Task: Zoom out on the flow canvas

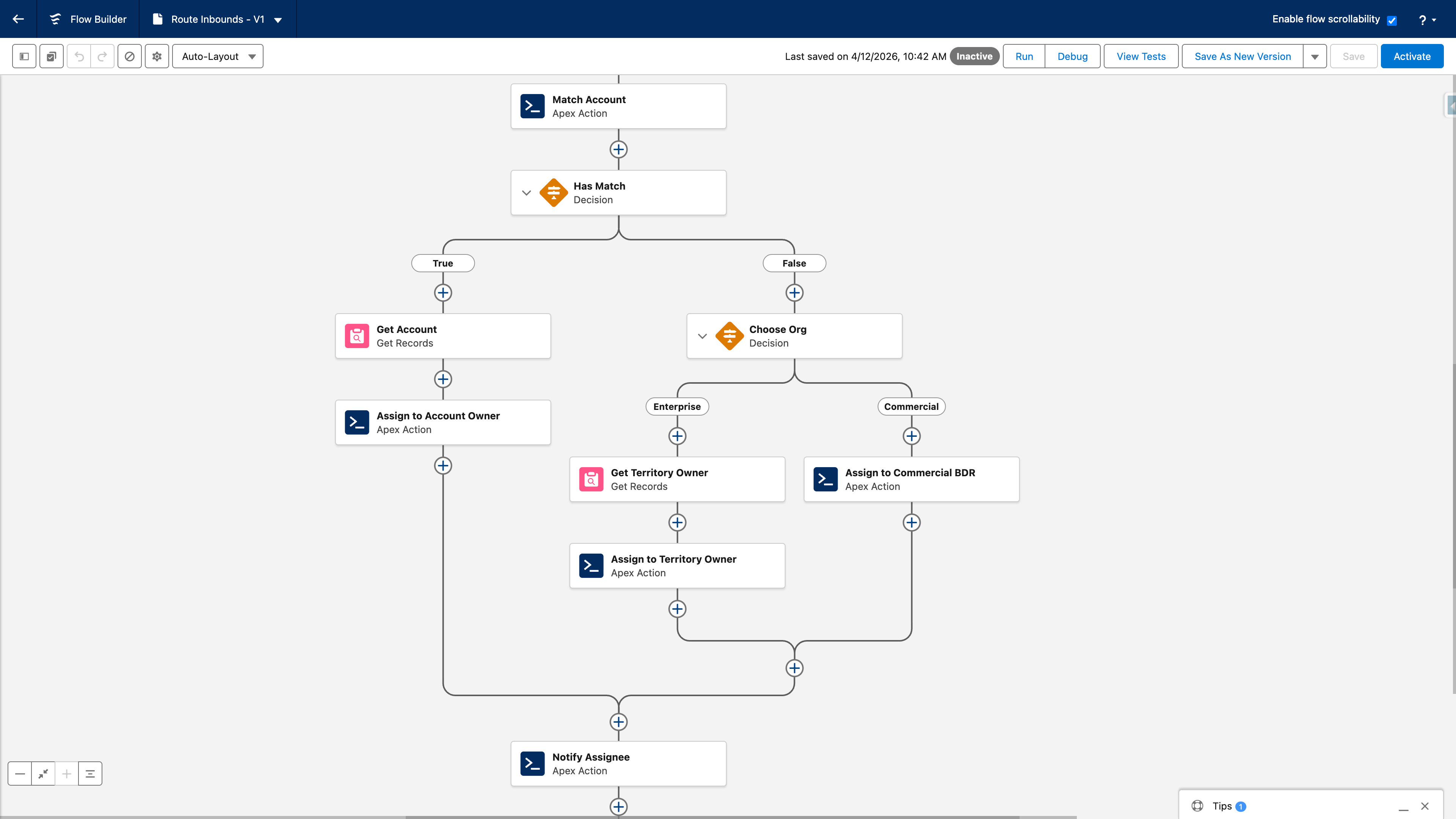Action: 20,773
